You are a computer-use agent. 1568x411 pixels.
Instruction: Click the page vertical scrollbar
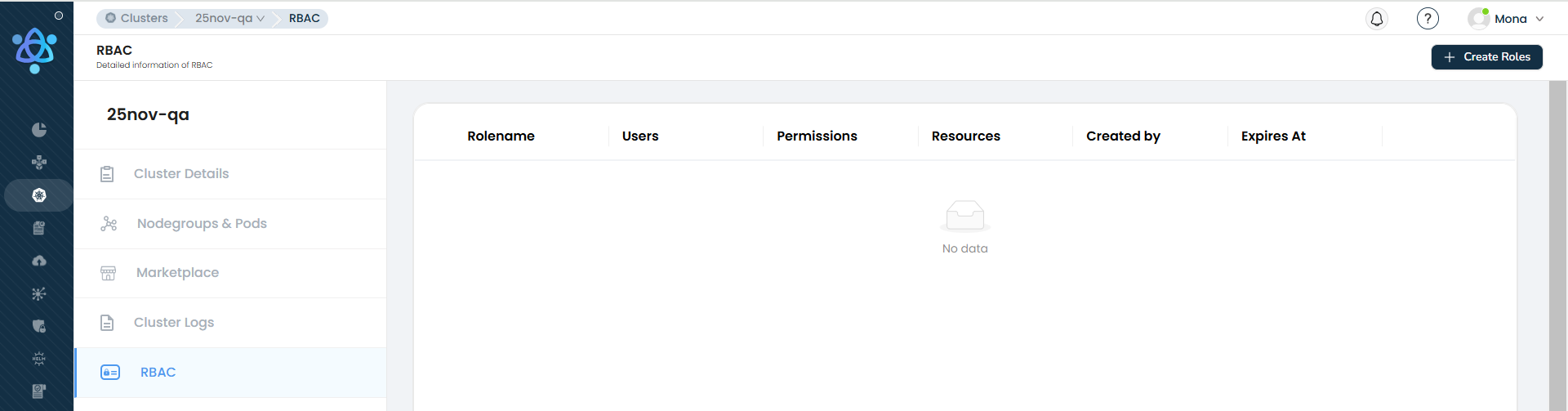1557,245
